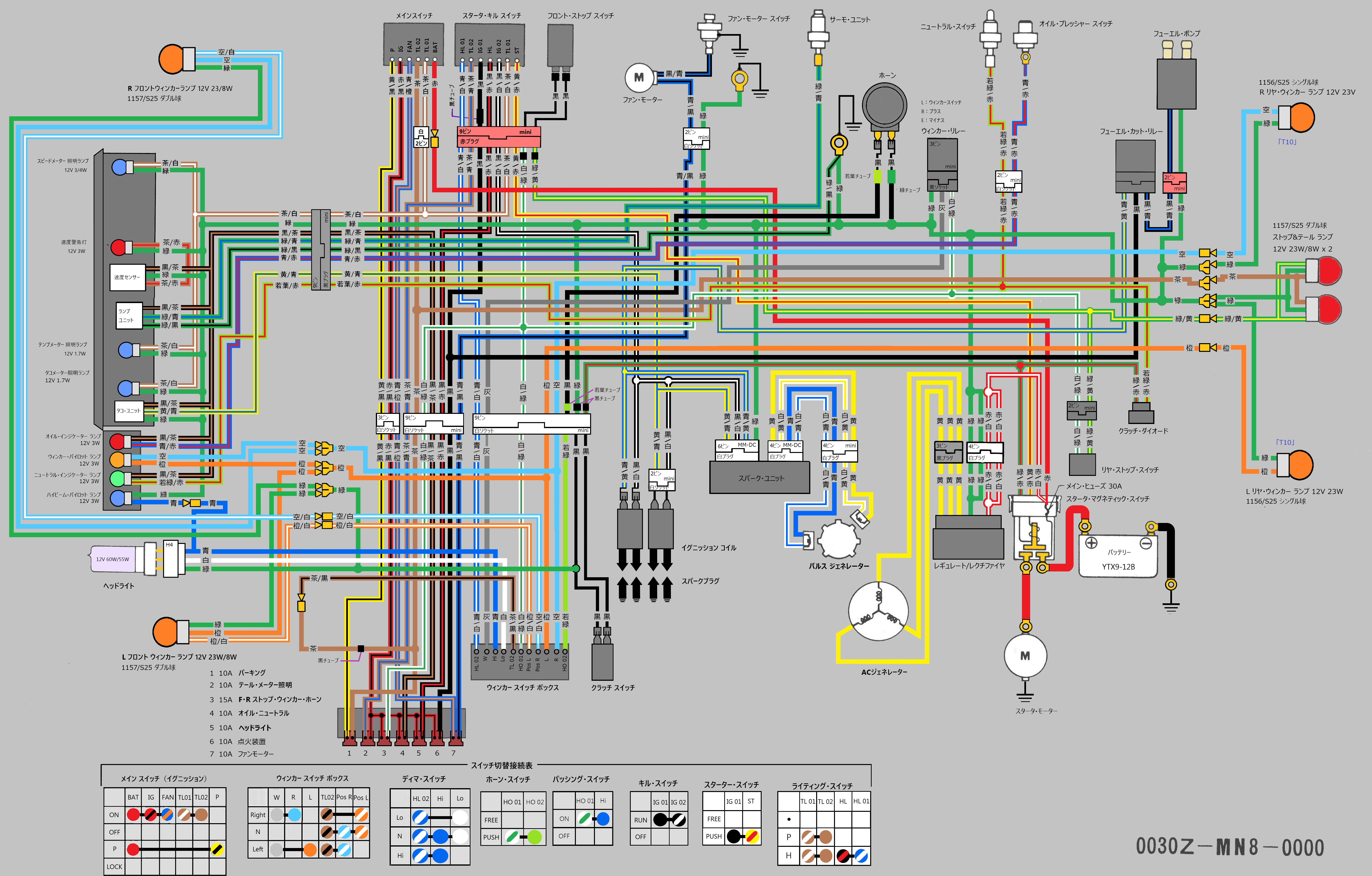The width and height of the screenshot is (1372, 876).
Task: Select the 'ストップ&テール ランプ' label
Action: [x=1303, y=236]
